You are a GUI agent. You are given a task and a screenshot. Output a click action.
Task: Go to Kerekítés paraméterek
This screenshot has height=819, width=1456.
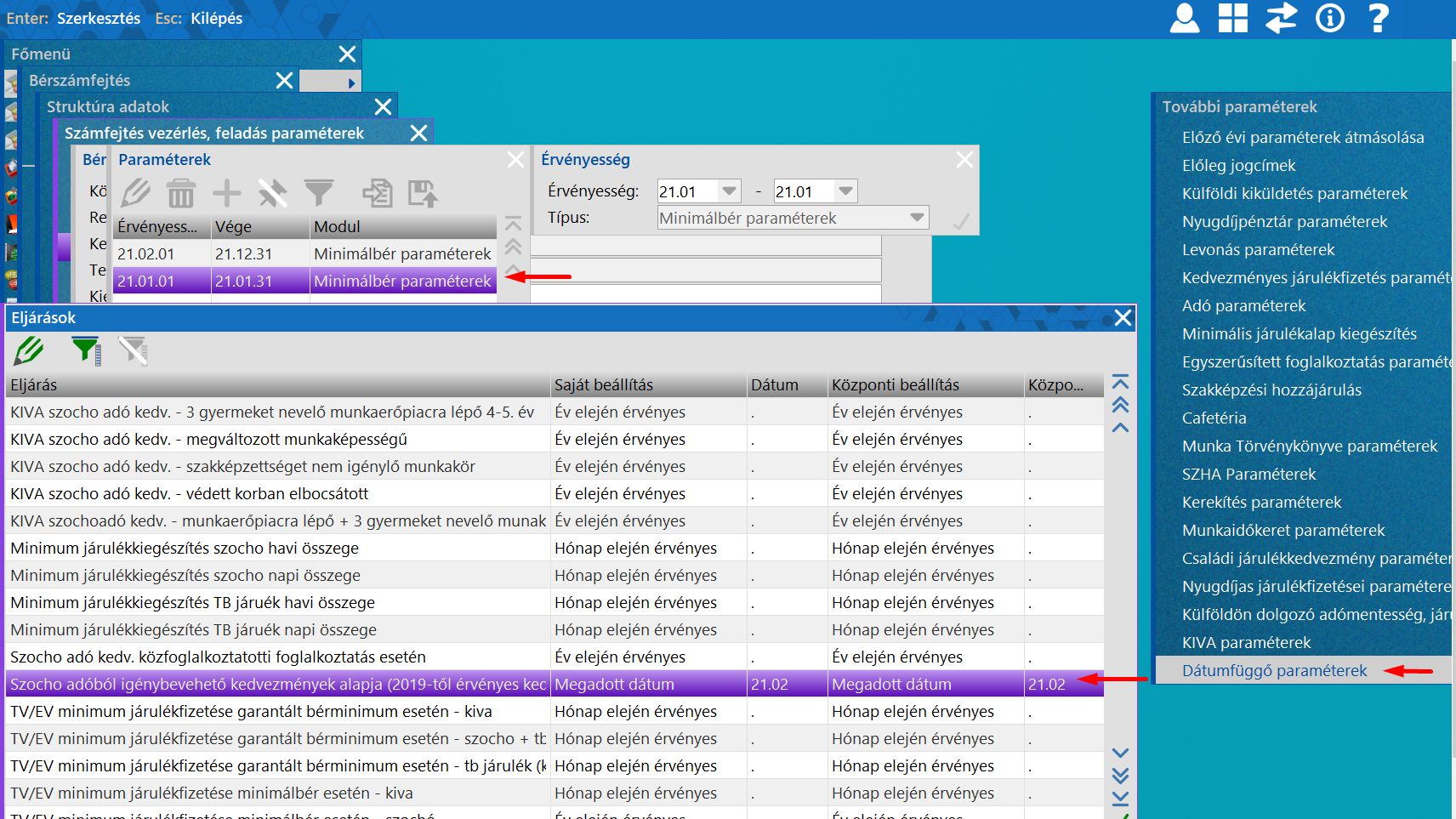tap(1262, 502)
